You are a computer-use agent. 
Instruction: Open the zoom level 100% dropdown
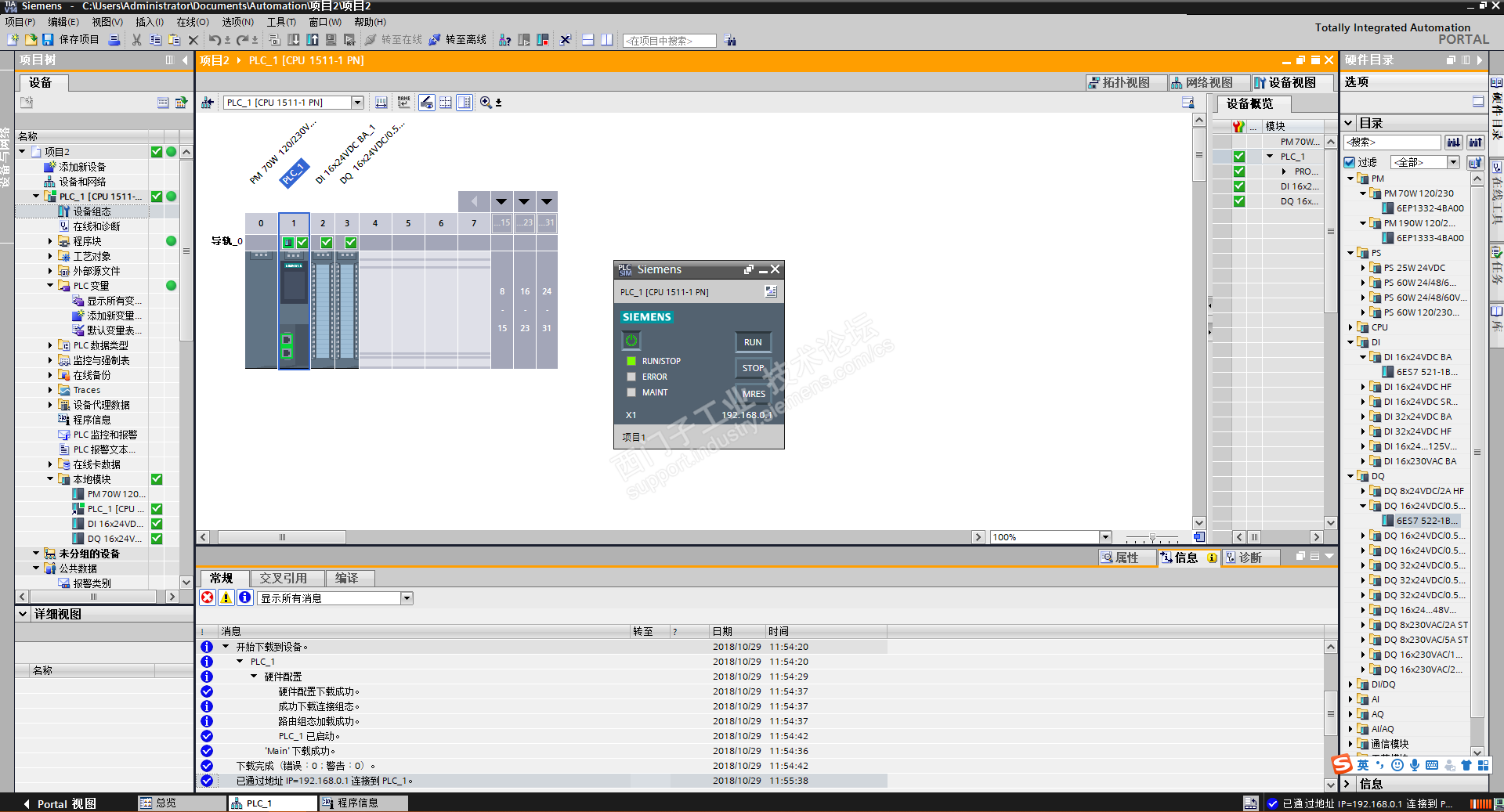1106,537
